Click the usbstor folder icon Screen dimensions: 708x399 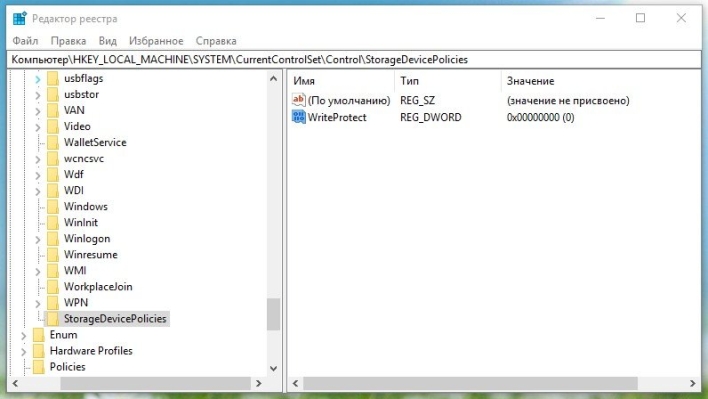(53, 94)
